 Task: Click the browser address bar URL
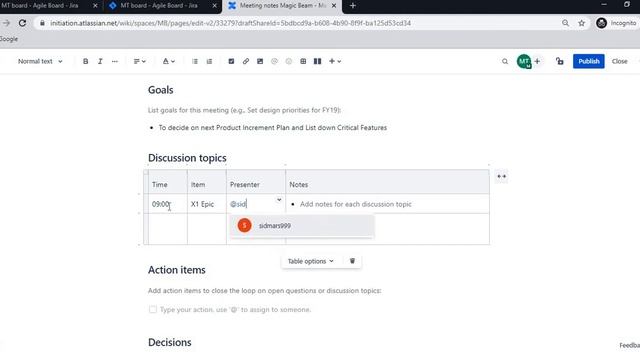(230, 23)
